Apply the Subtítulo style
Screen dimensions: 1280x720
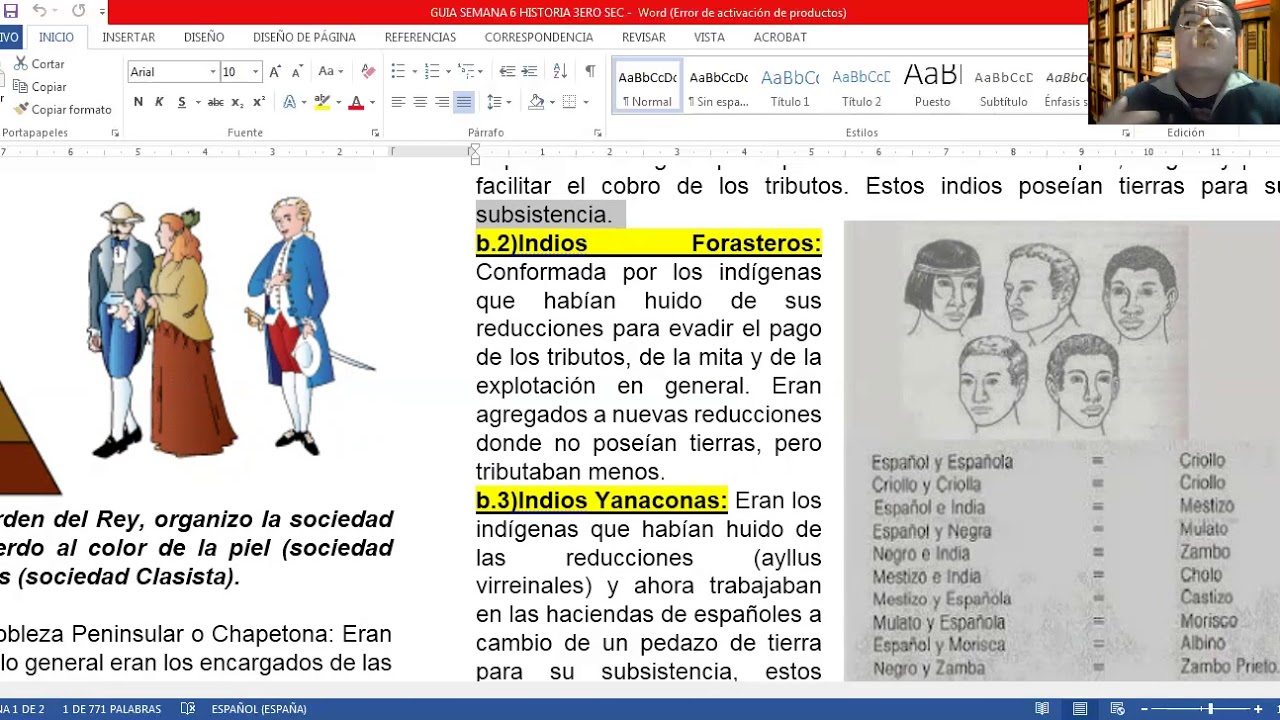tap(1003, 87)
